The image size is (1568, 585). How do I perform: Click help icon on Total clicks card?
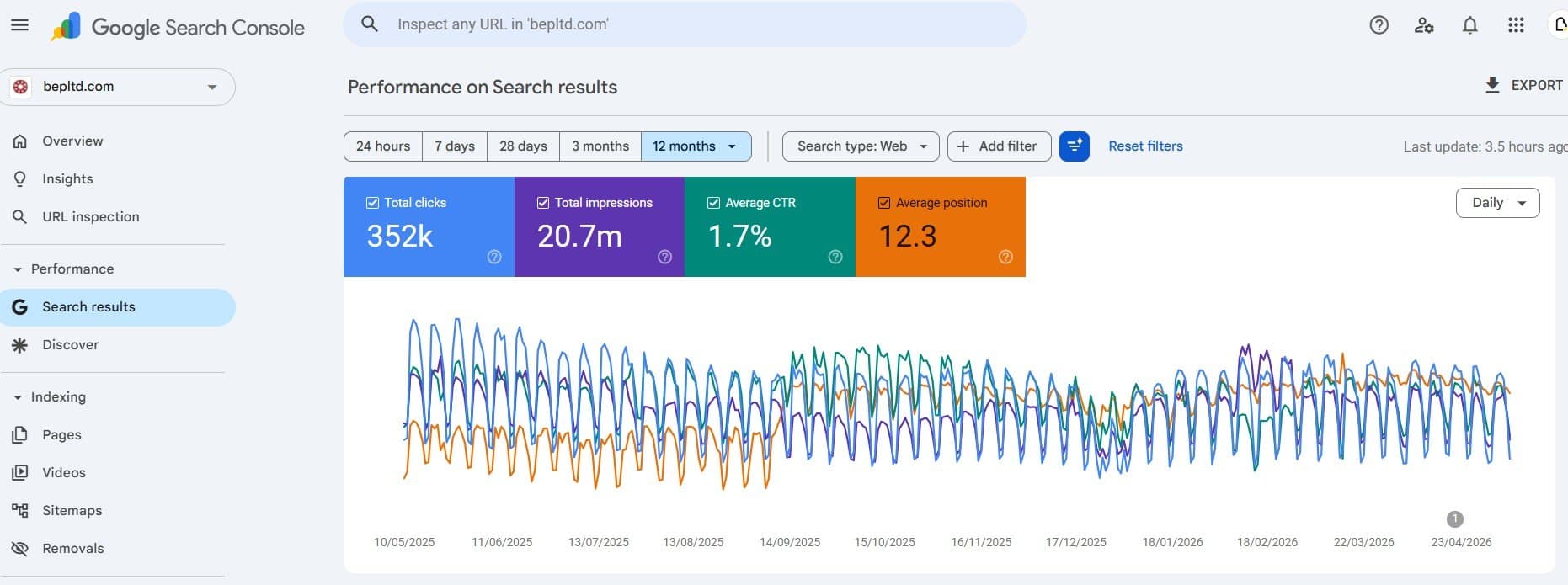click(x=494, y=257)
